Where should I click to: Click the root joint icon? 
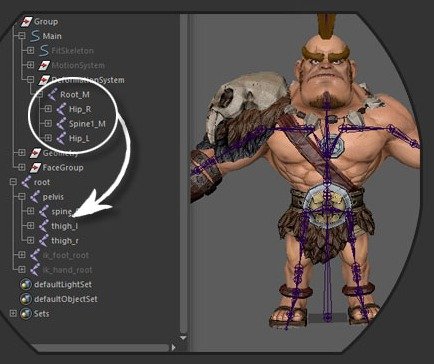pyautogui.click(x=26, y=182)
